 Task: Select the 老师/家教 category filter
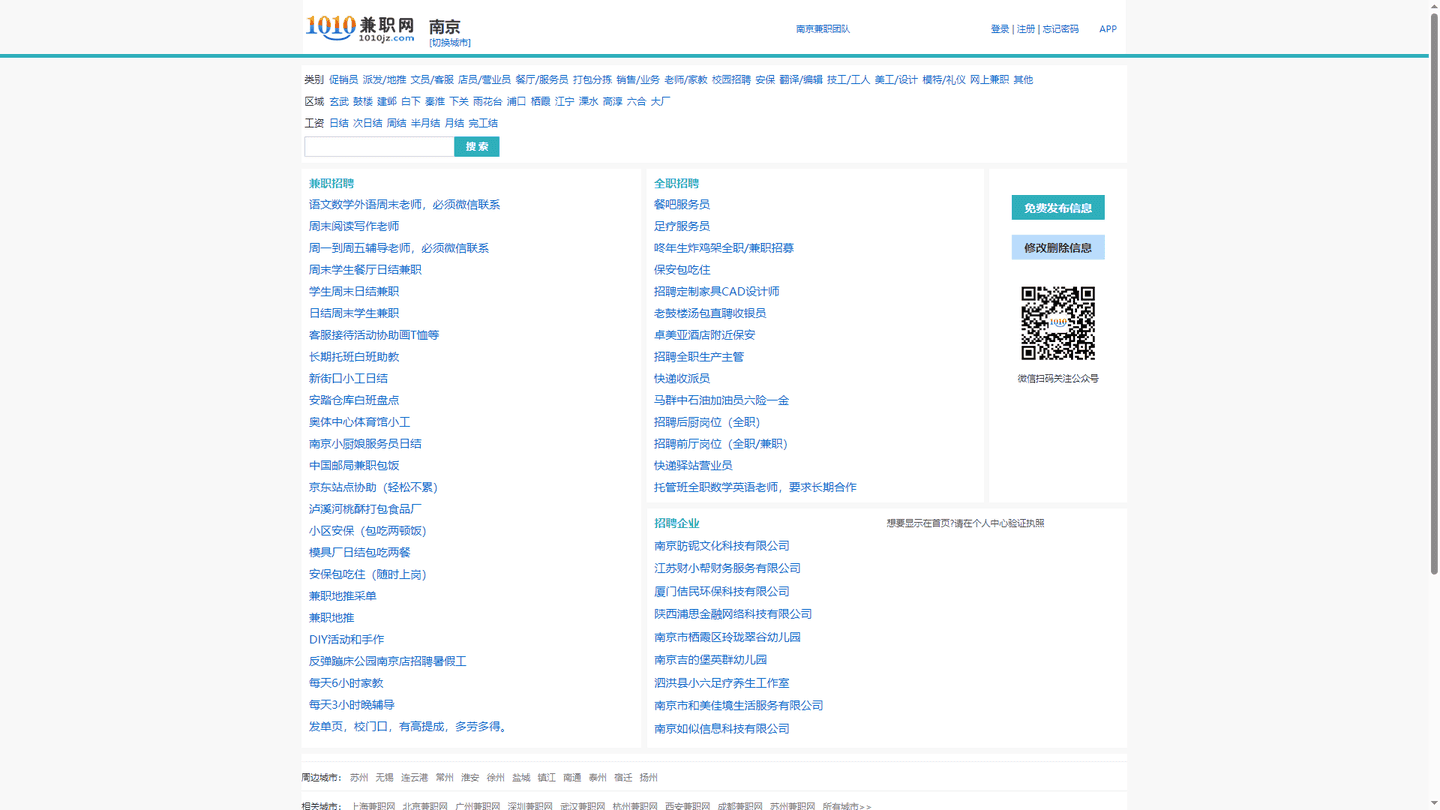click(x=686, y=80)
